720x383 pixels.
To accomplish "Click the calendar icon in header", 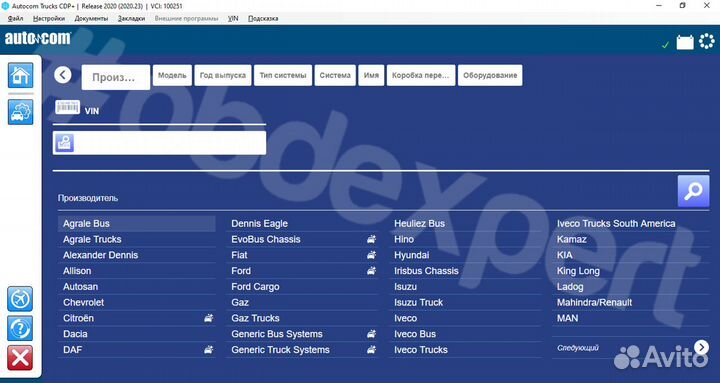I will pyautogui.click(x=685, y=42).
